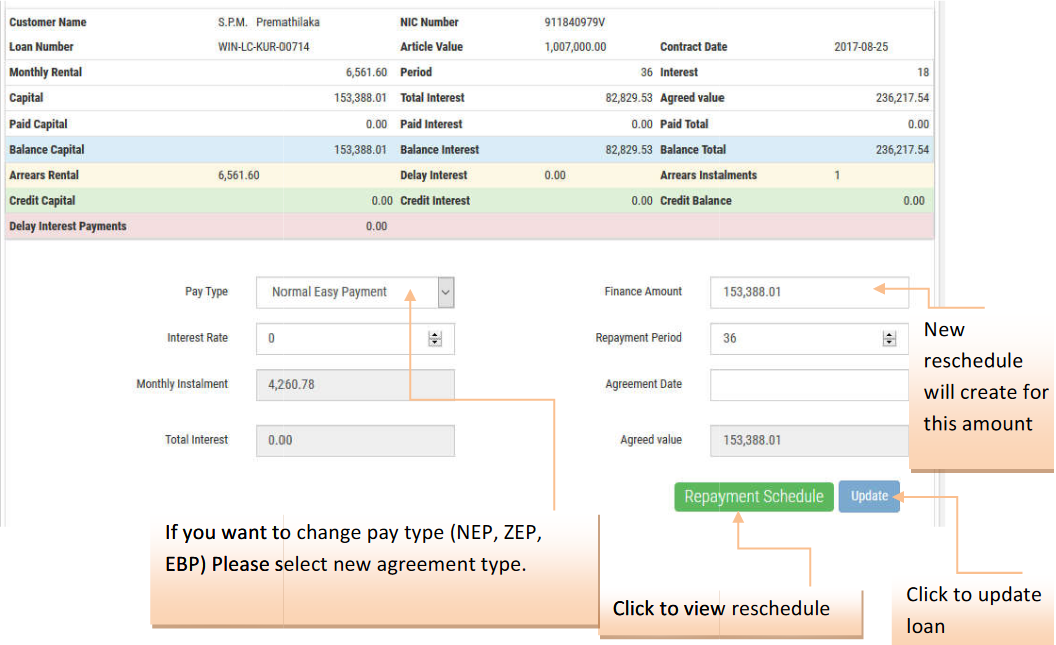Click the Monthly Instalment read-only field
This screenshot has height=645, width=1056.
[355, 385]
